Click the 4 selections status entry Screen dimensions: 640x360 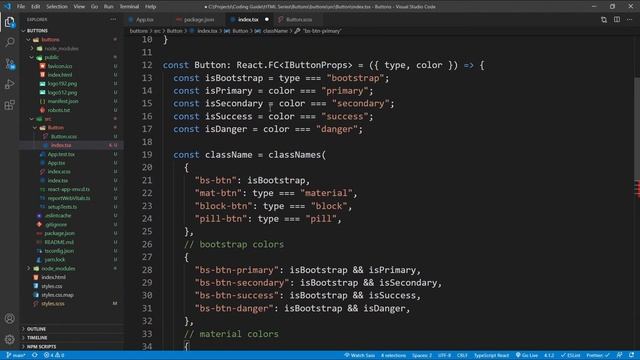pyautogui.click(x=393, y=355)
